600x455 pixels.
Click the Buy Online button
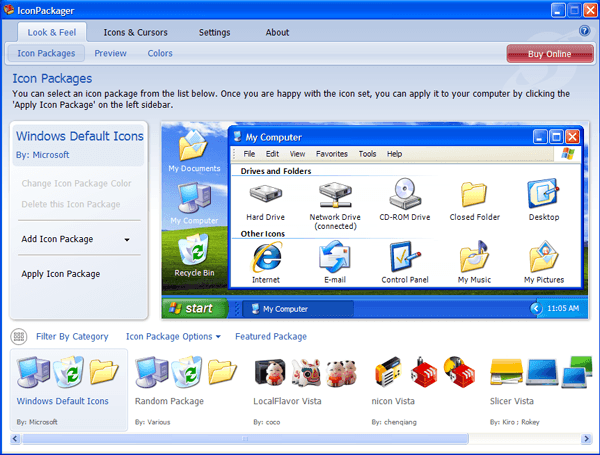click(x=550, y=54)
